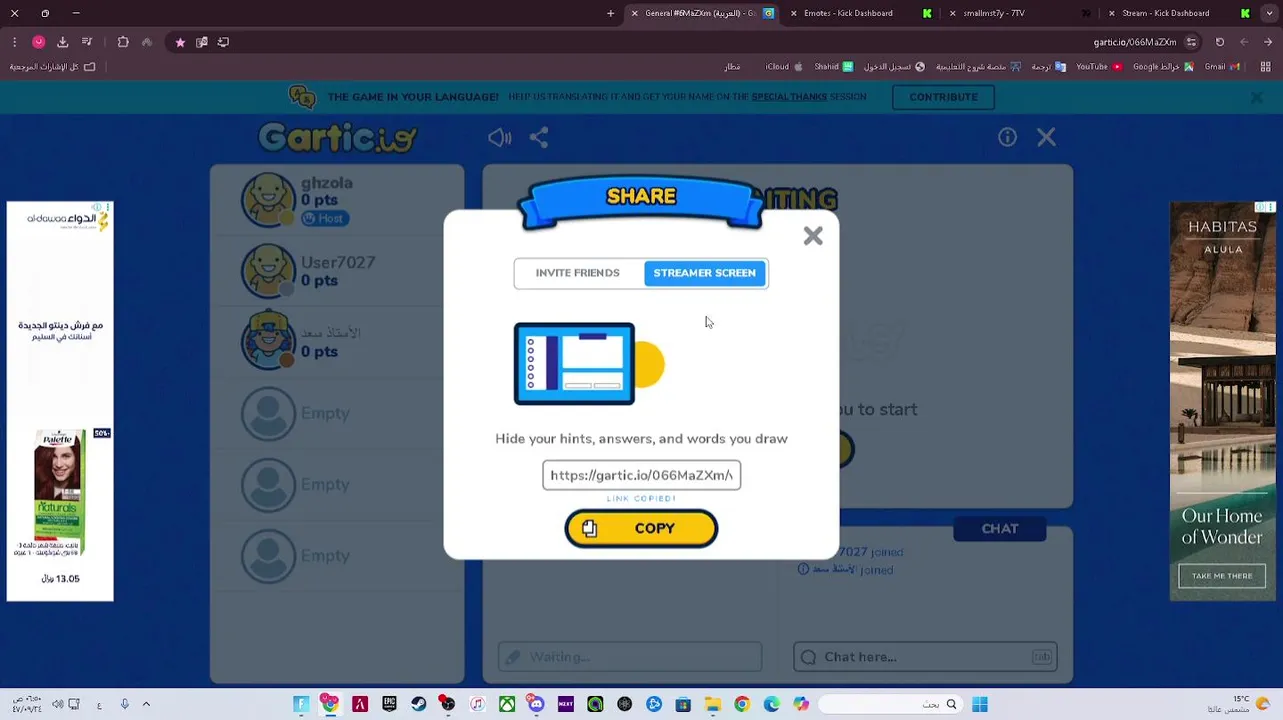Open Epic Games launcher from the taskbar
Image resolution: width=1283 pixels, height=720 pixels.
[x=389, y=704]
